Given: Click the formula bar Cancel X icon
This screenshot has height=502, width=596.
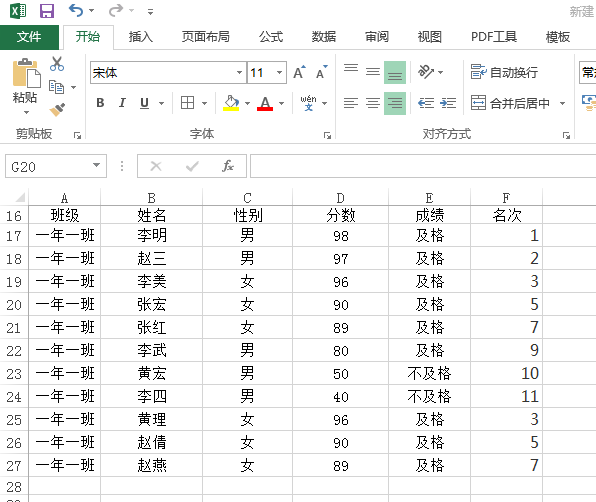Looking at the screenshot, I should [156, 166].
